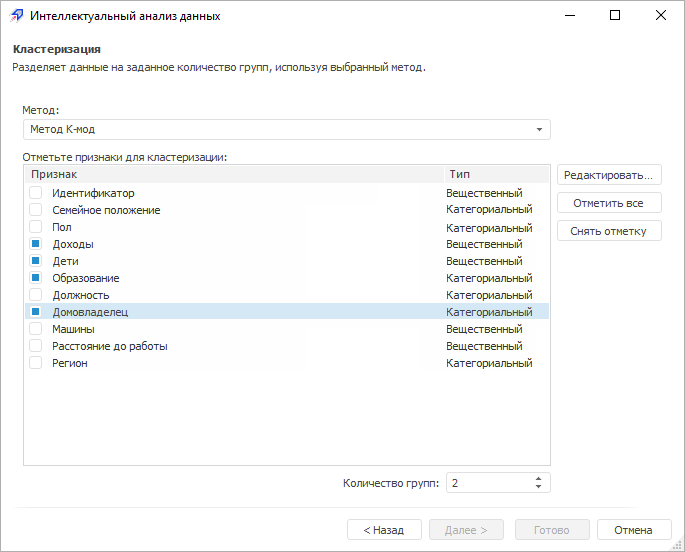This screenshot has height=552, width=685.
Task: Toggle the Машины checkbox
Action: (35, 329)
